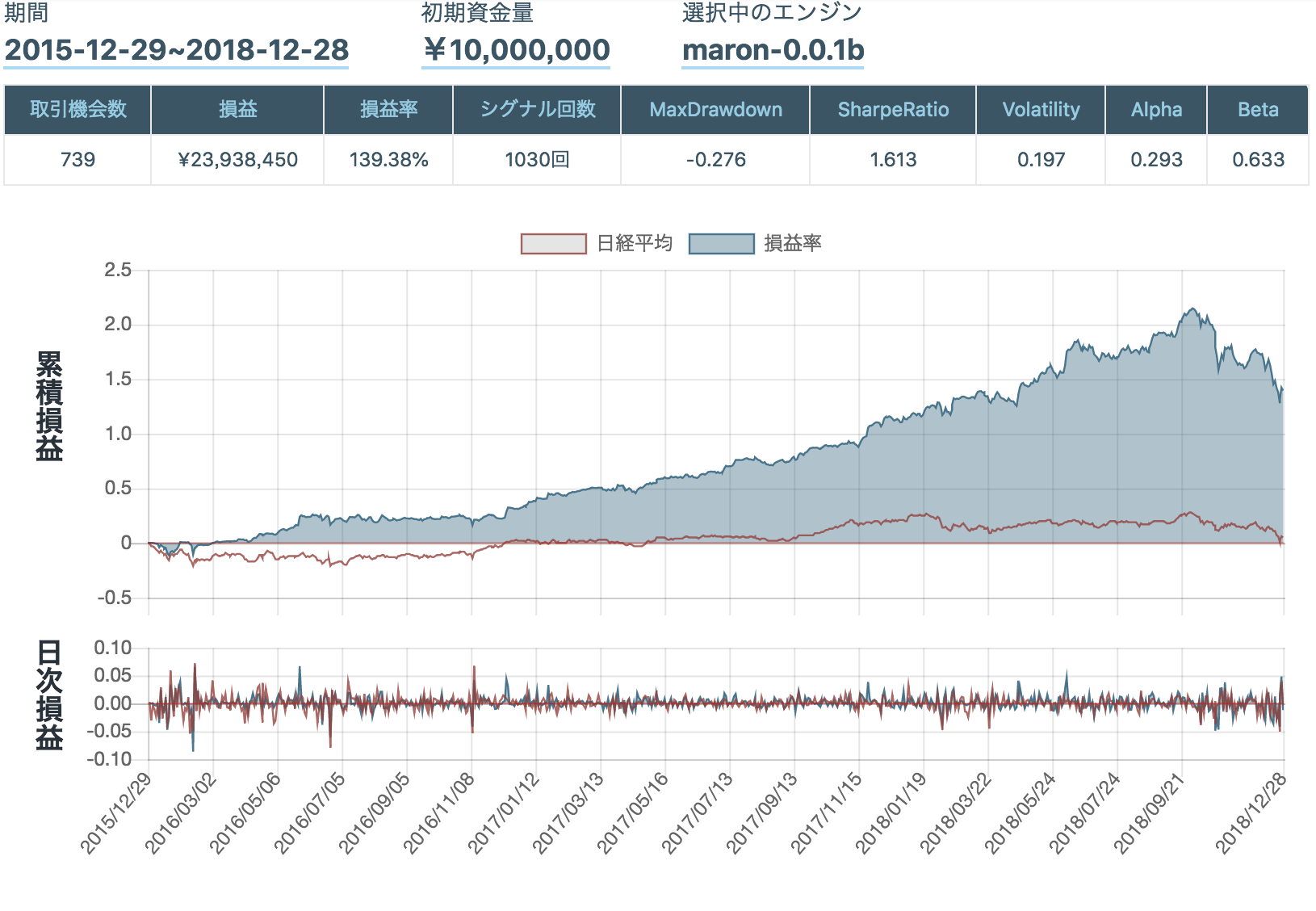Viewport: 1316px width, 911px height.
Task: Click the 損益 column header
Action: 237,110
